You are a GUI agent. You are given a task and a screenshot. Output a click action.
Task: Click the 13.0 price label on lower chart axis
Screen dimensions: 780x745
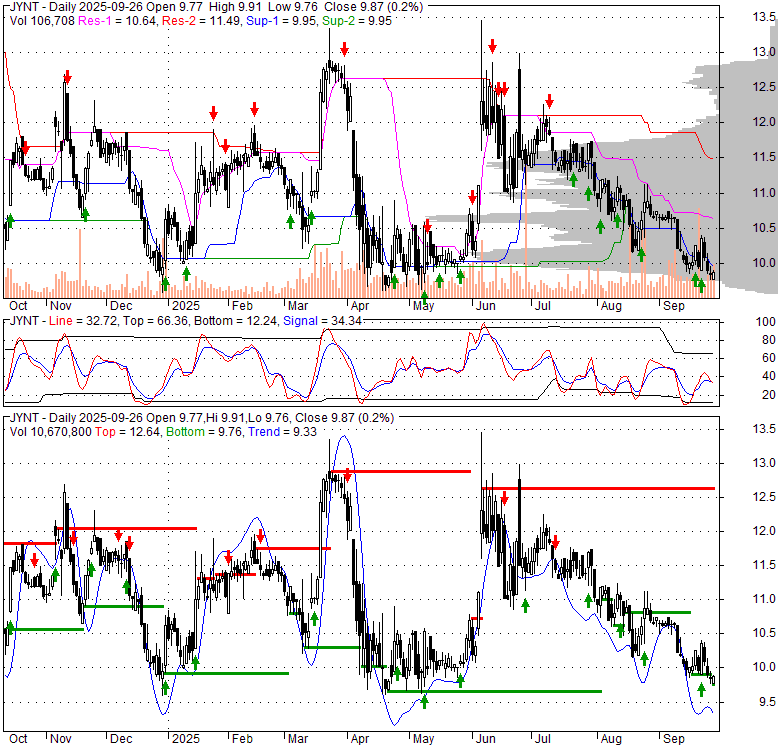tap(764, 464)
